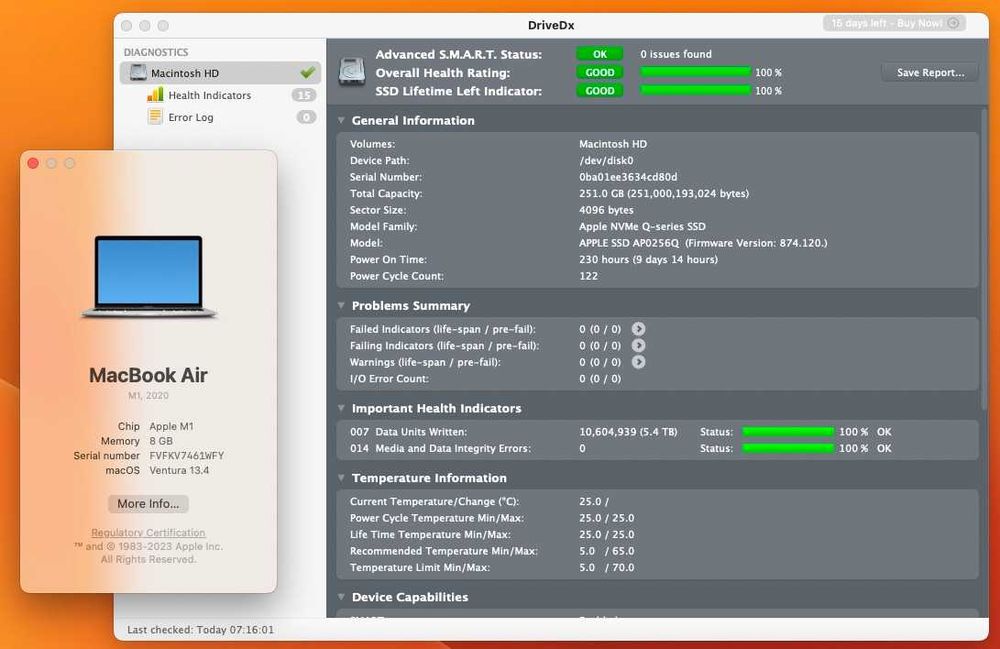1000x649 pixels.
Task: Click More Info in About This Mac
Action: point(148,504)
